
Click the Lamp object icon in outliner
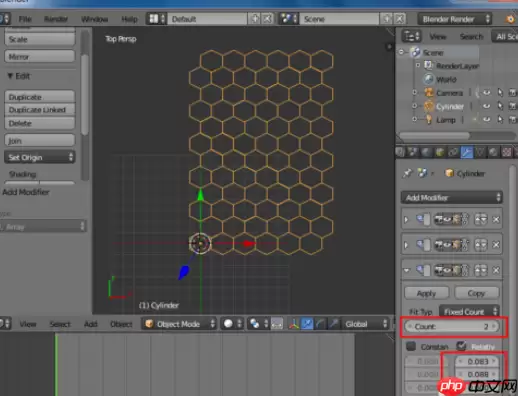tap(429, 119)
